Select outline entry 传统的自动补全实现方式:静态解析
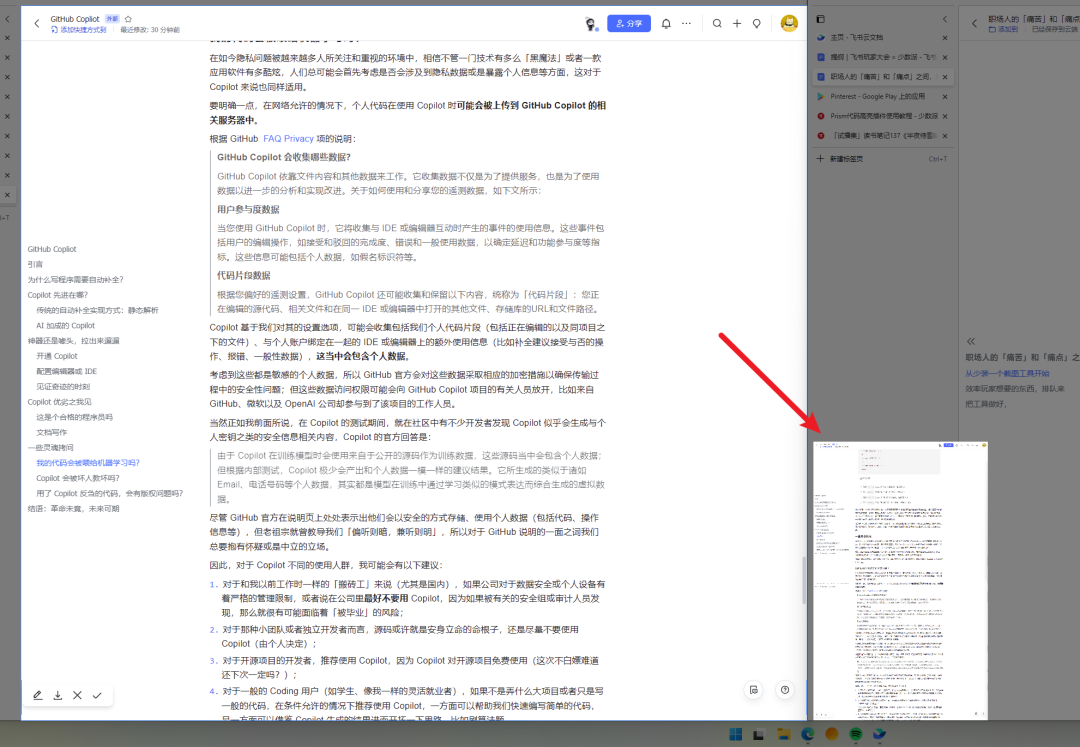 [97, 311]
